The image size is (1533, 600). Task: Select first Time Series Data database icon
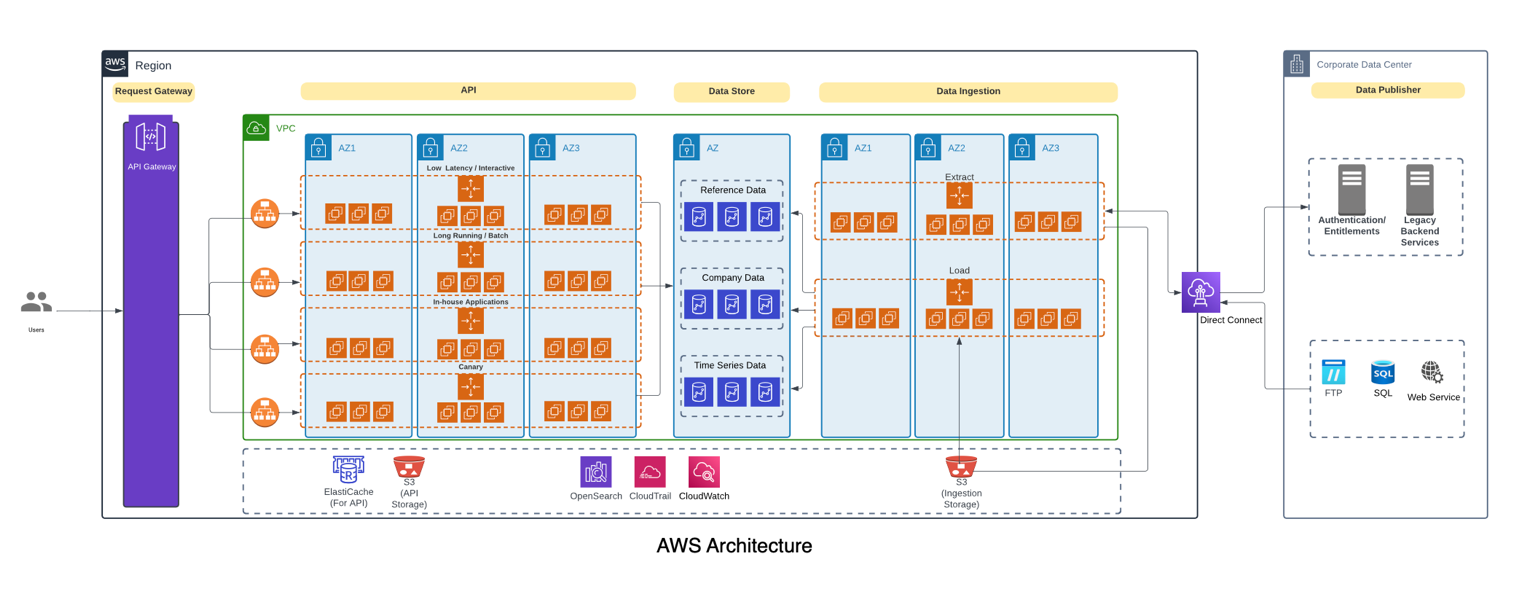(x=700, y=392)
